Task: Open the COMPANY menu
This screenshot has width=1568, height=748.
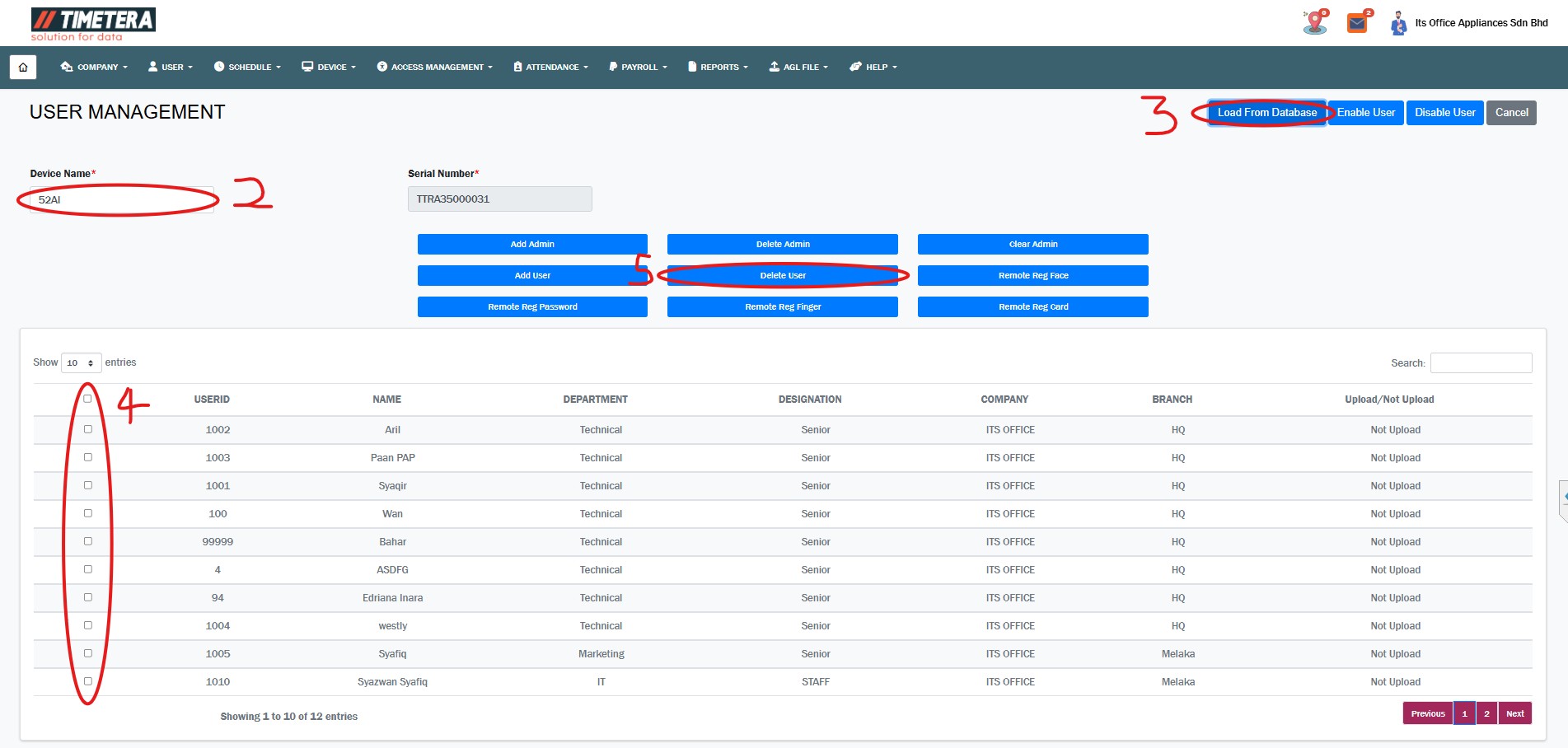Action: click(x=94, y=67)
